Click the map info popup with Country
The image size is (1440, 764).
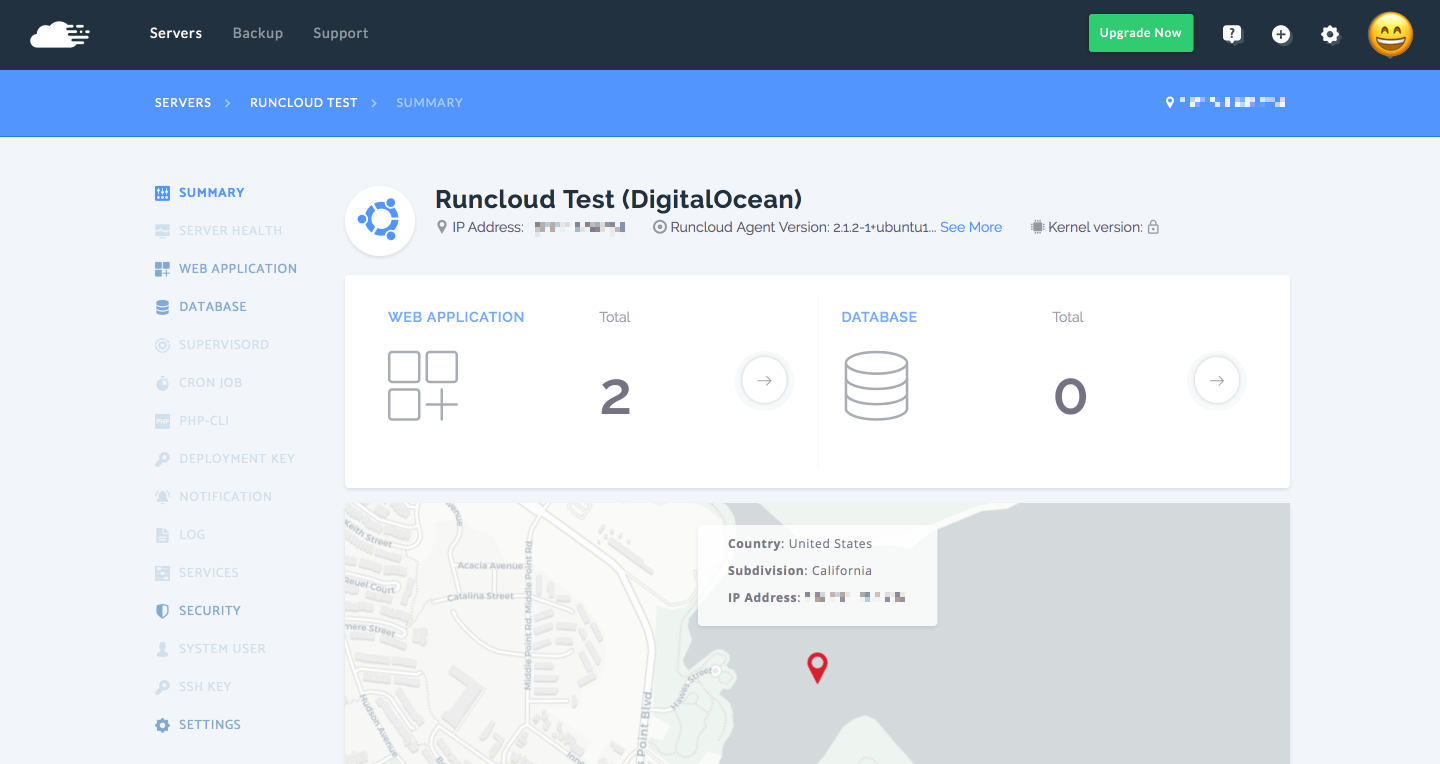[818, 575]
